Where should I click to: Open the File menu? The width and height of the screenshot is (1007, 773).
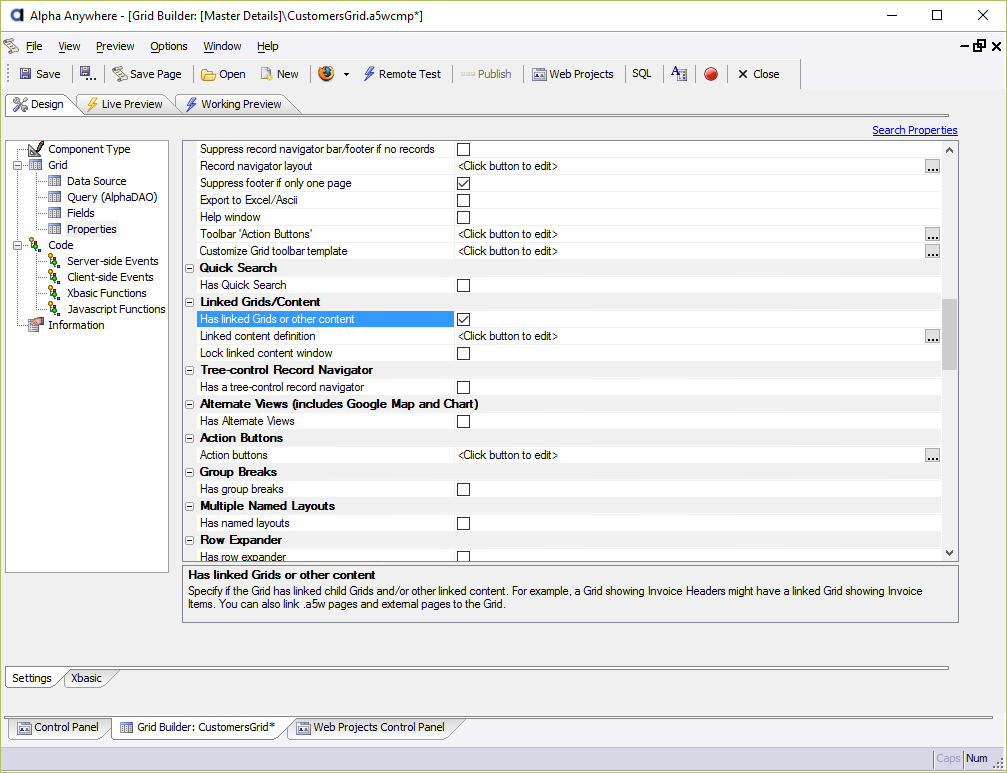click(x=34, y=46)
